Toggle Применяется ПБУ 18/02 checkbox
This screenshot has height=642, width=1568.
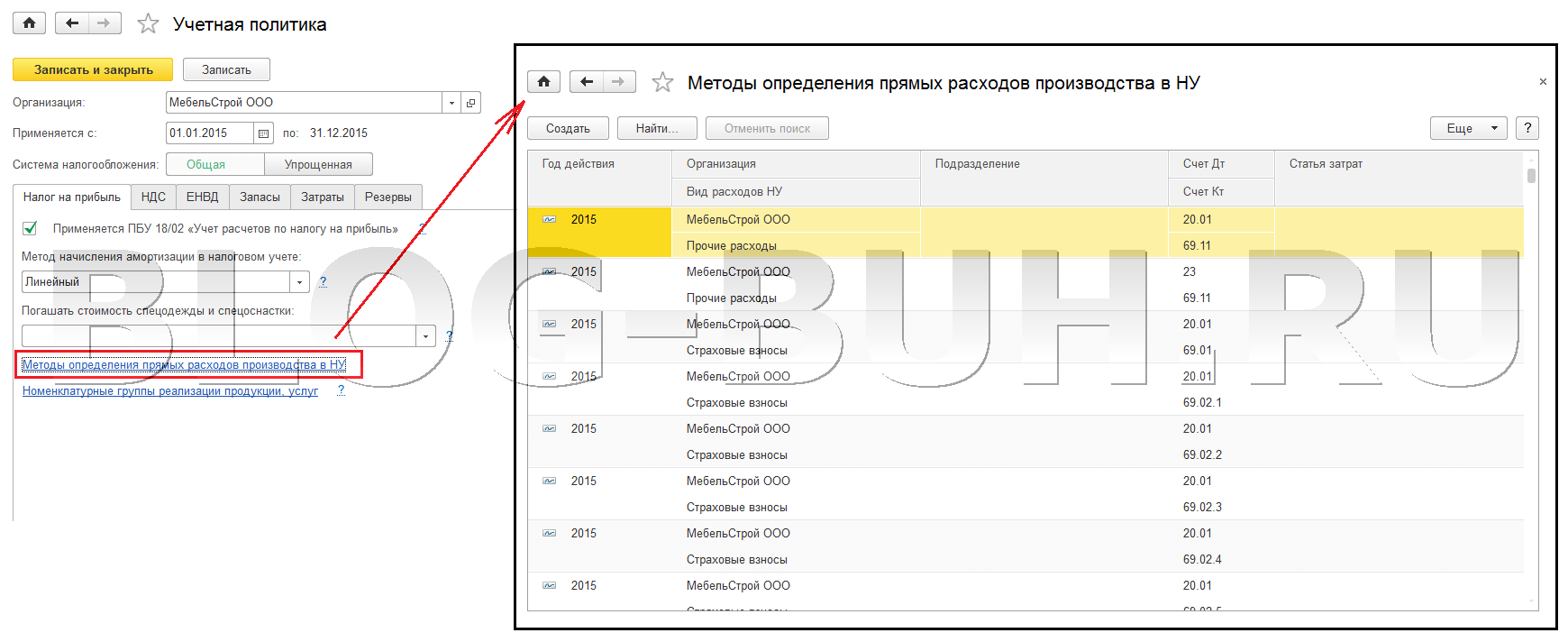pyautogui.click(x=30, y=228)
